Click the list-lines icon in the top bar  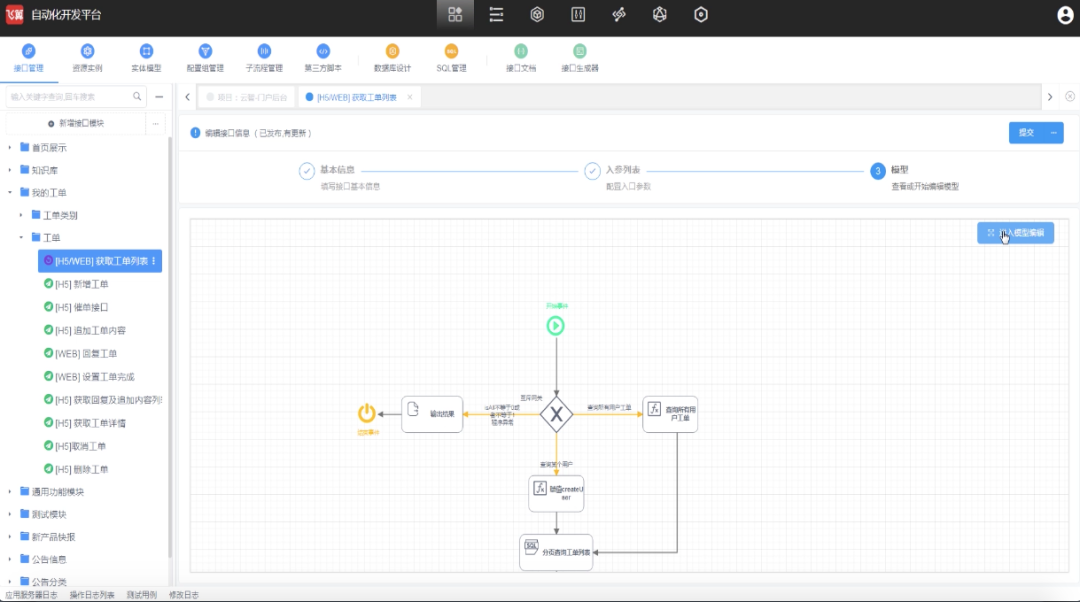(496, 14)
